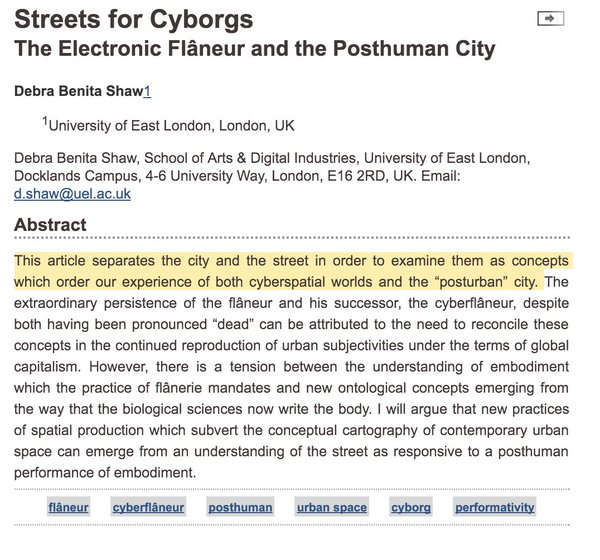Click the Abstract section heading
Viewport: 600px width, 560px height.
tap(50, 225)
